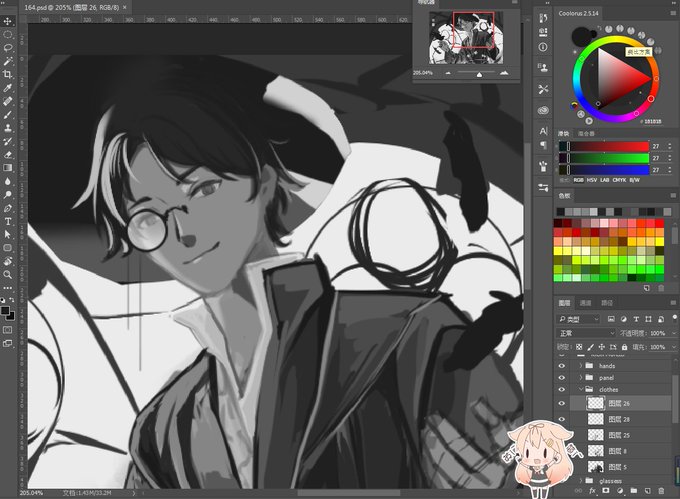680x499 pixels.
Task: Open the Paragraph panel icon
Action: click(543, 144)
